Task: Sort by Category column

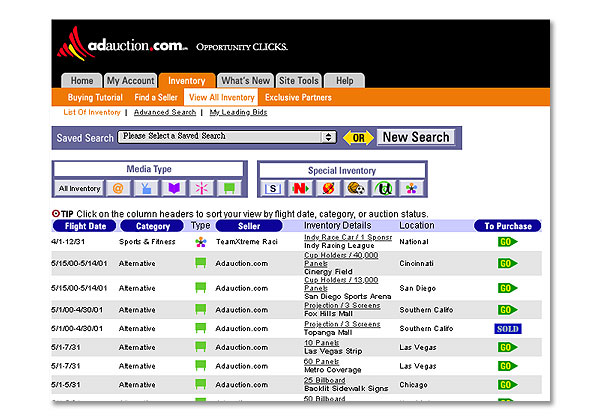Action: point(152,226)
